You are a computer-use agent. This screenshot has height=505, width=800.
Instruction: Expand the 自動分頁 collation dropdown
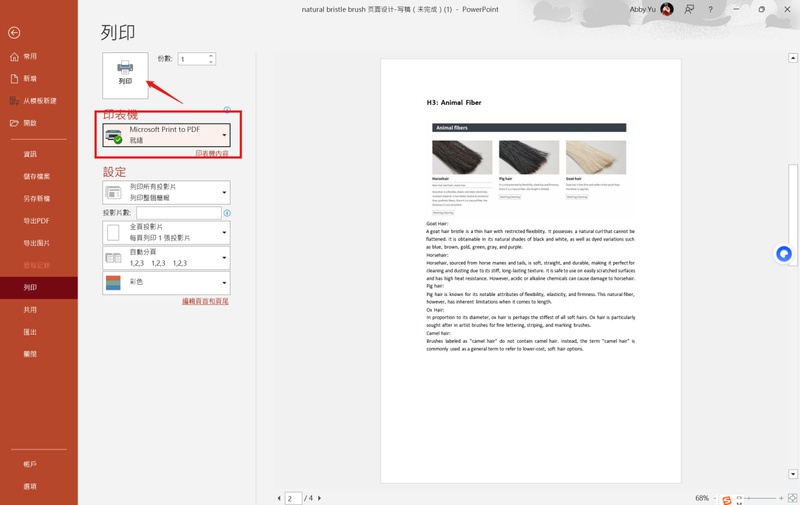pyautogui.click(x=166, y=258)
